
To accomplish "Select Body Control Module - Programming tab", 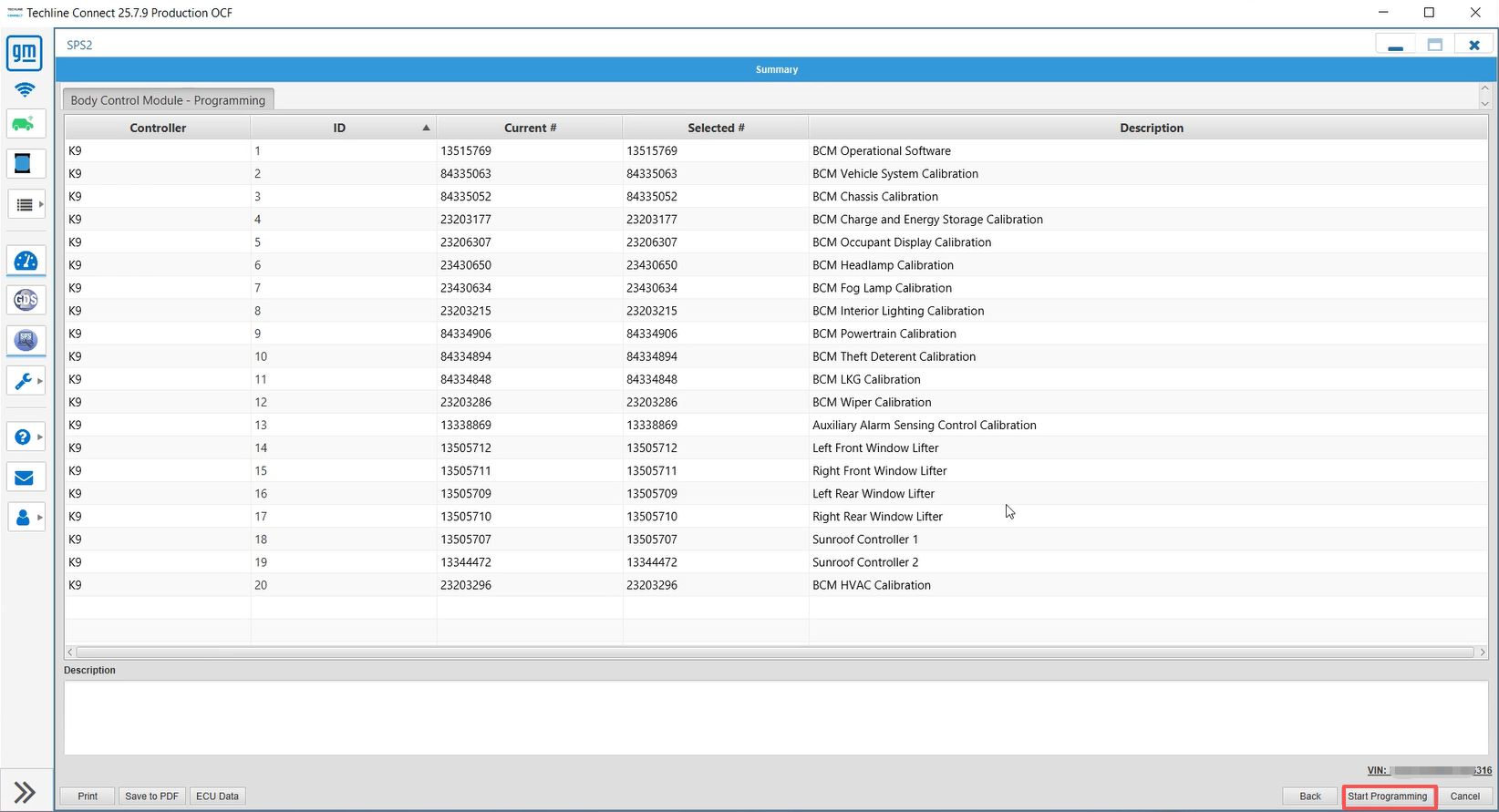I will tap(168, 100).
